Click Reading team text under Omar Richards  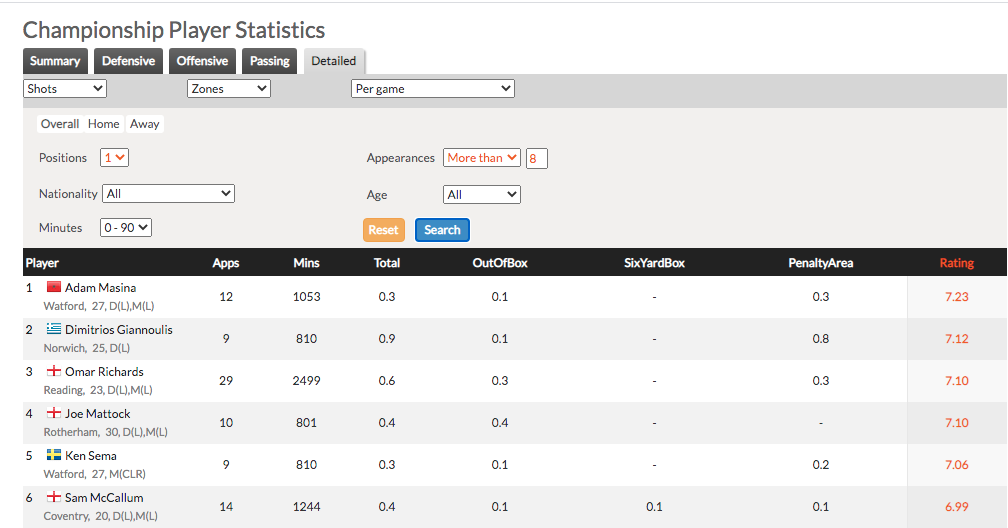coord(64,390)
